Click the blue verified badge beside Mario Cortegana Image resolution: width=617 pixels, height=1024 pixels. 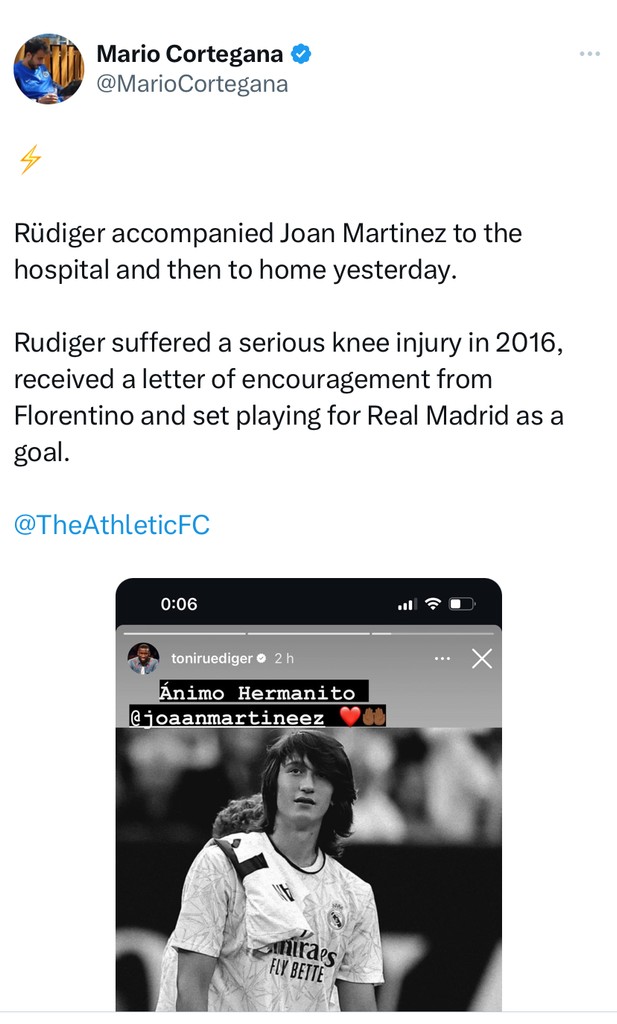(x=300, y=54)
